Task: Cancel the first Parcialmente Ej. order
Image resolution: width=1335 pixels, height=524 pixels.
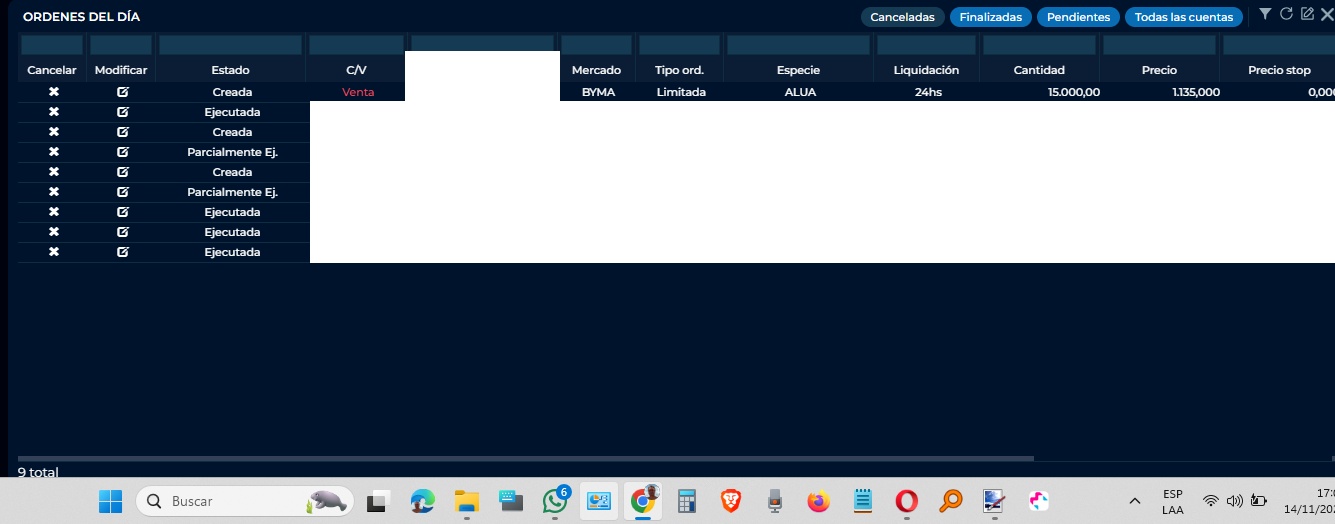Action: click(54, 152)
